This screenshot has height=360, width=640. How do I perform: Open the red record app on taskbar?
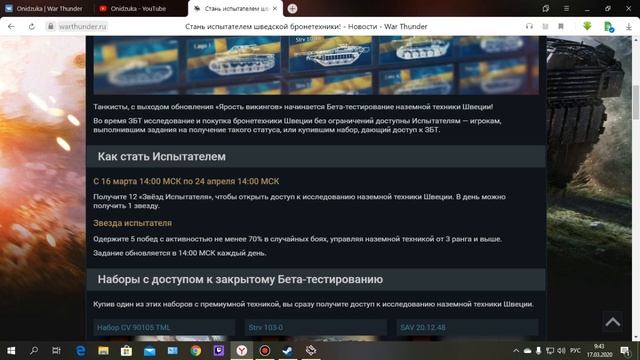pos(265,351)
